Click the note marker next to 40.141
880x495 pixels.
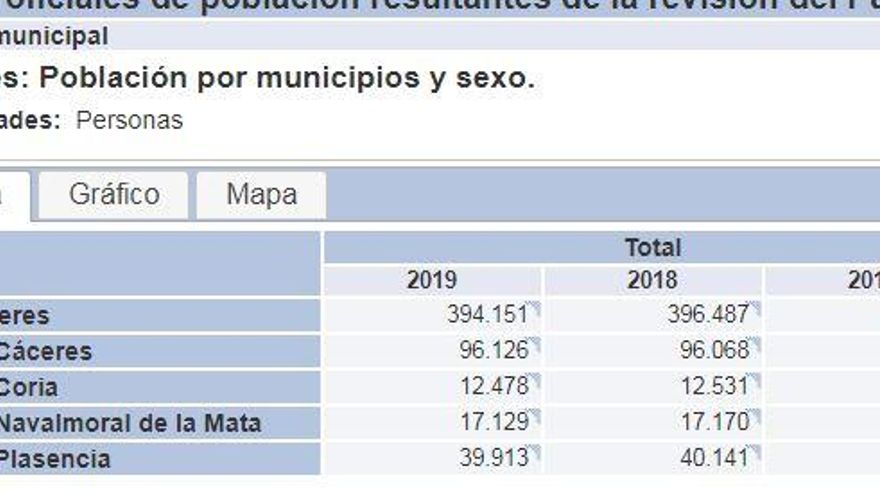tap(756, 452)
